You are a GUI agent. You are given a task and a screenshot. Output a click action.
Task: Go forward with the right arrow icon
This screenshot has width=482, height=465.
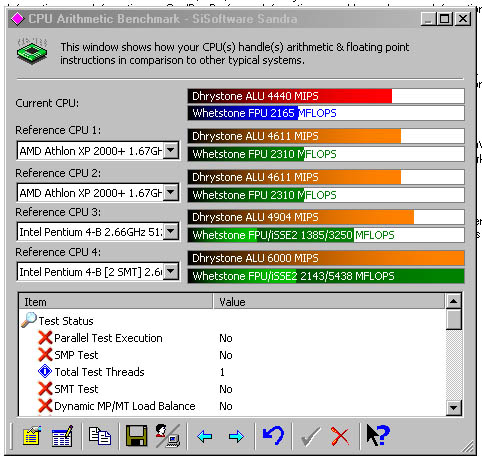pos(236,436)
